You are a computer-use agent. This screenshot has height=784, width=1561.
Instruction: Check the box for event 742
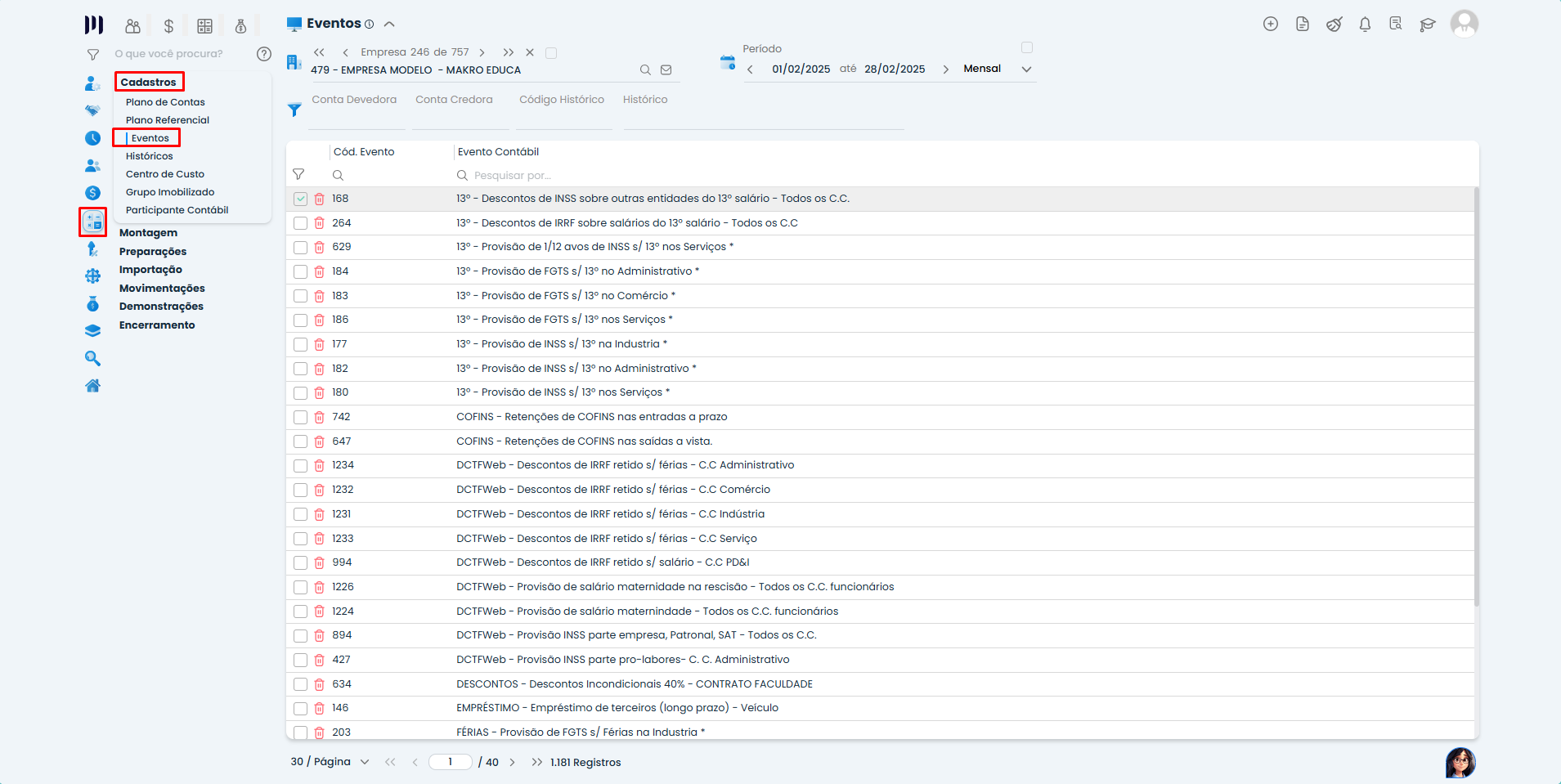click(x=301, y=418)
